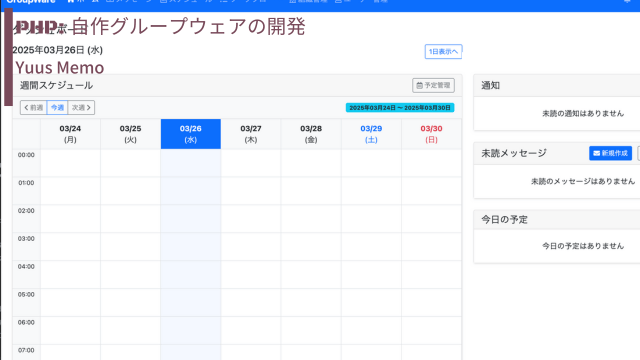640x360 pixels.
Task: Switch to 1日表示へ day view
Action: (x=443, y=51)
